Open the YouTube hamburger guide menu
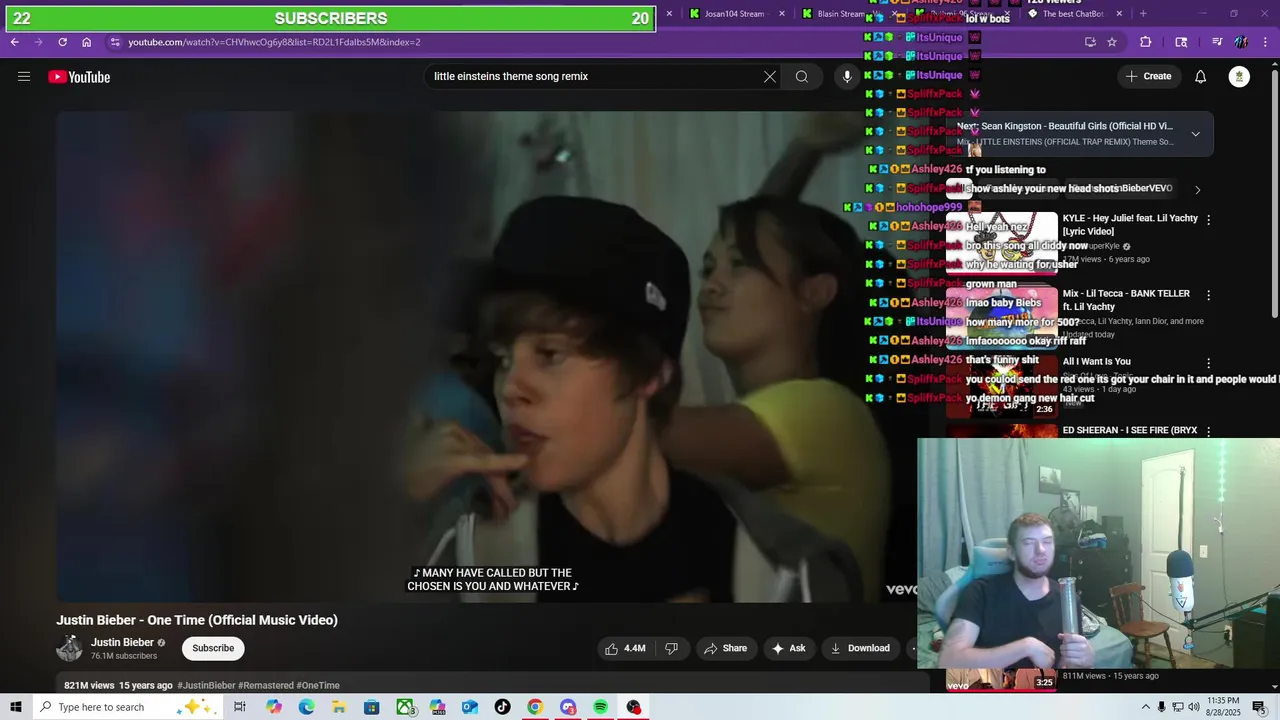 tap(24, 77)
